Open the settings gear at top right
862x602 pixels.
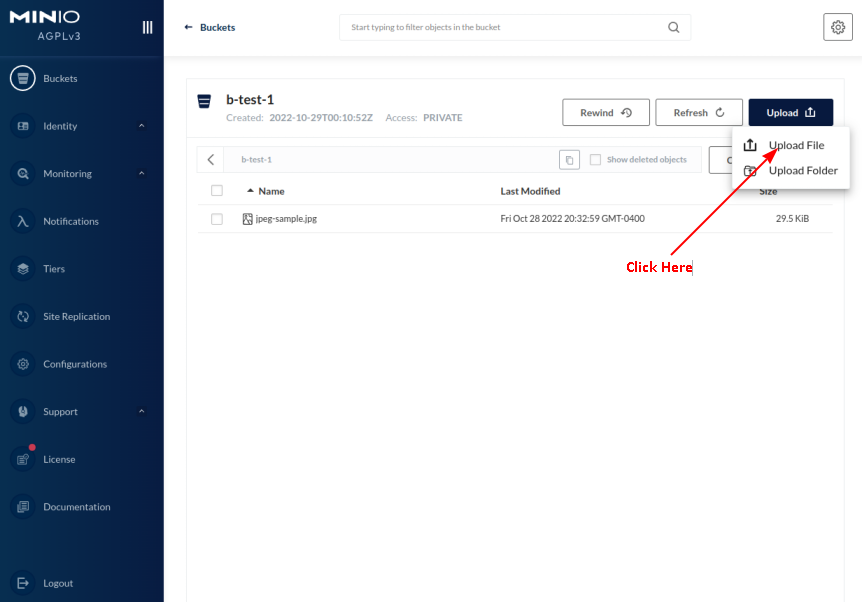tap(838, 27)
